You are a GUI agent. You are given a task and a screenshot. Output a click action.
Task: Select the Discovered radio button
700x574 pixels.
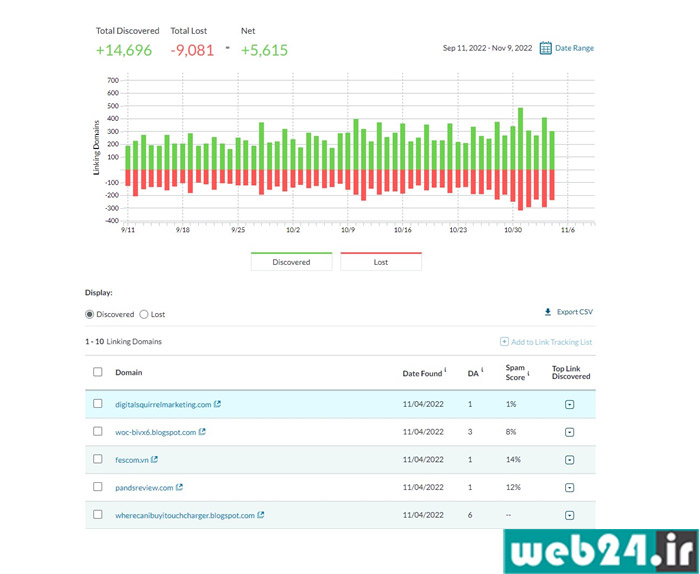click(x=89, y=314)
